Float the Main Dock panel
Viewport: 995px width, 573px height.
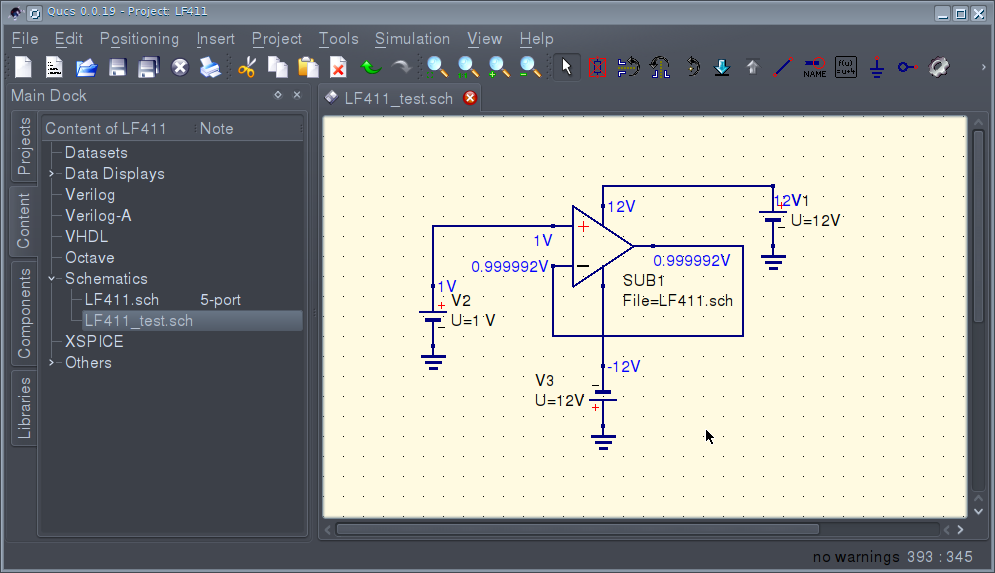tap(278, 96)
